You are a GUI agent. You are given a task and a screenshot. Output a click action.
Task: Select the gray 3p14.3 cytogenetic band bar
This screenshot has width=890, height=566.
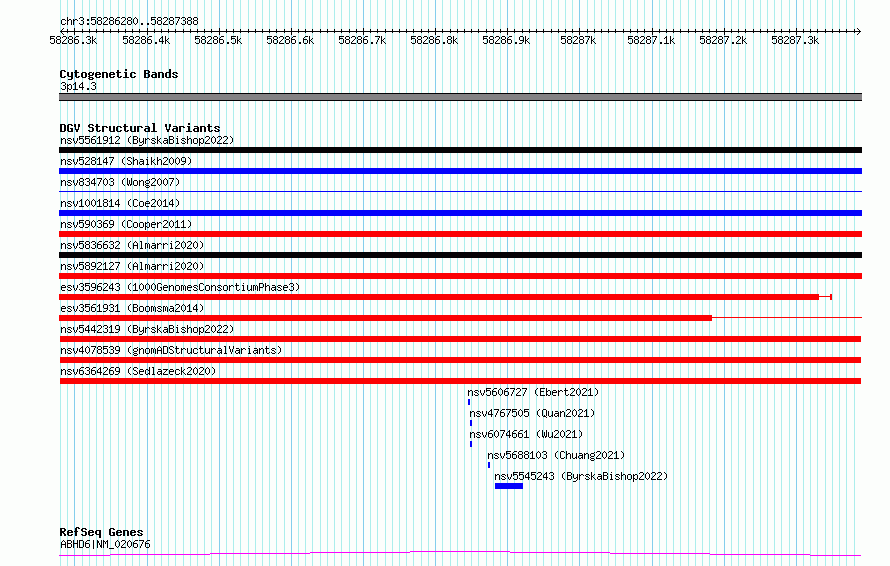tap(460, 97)
